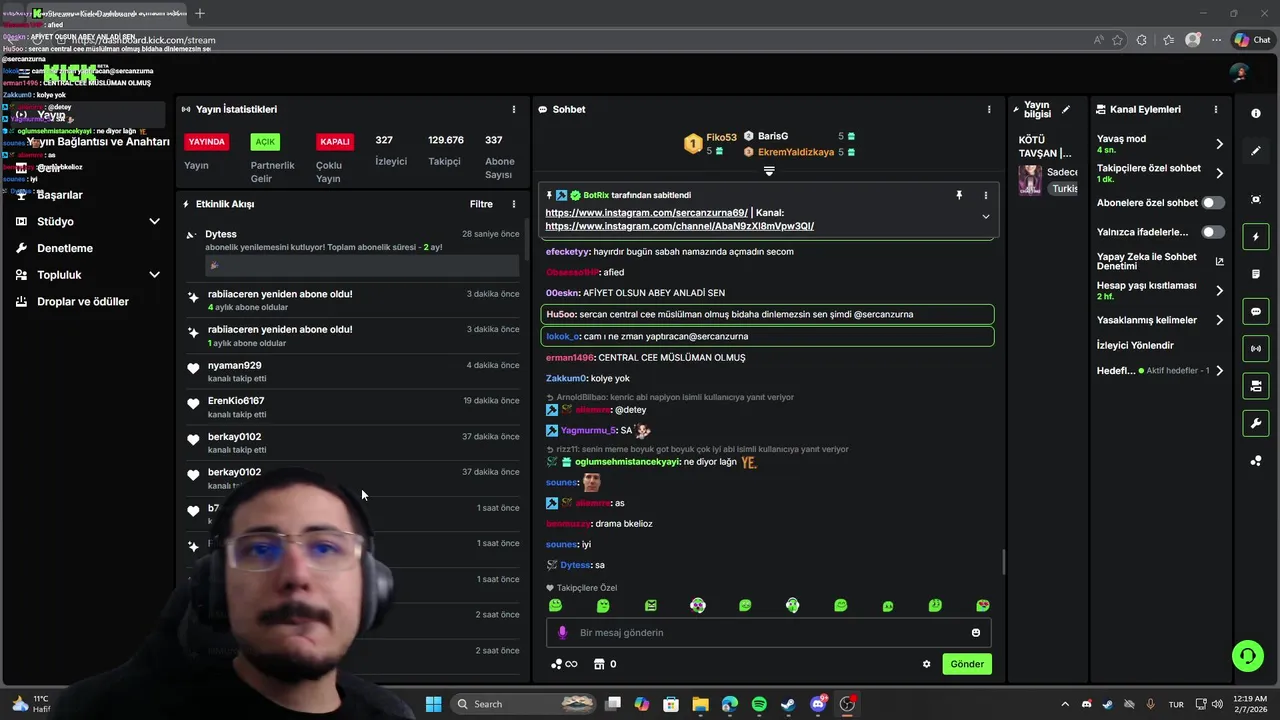Expand the Stüdyo sidebar section
This screenshot has height=720, width=1280.
154,221
